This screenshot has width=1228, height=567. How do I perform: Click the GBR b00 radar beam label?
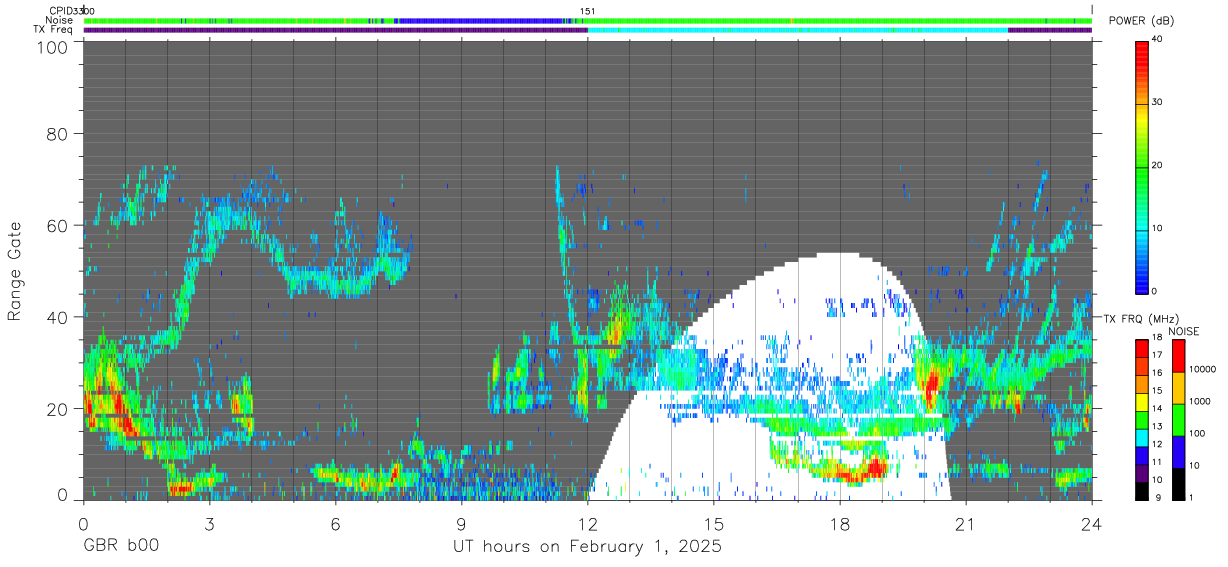tap(121, 547)
